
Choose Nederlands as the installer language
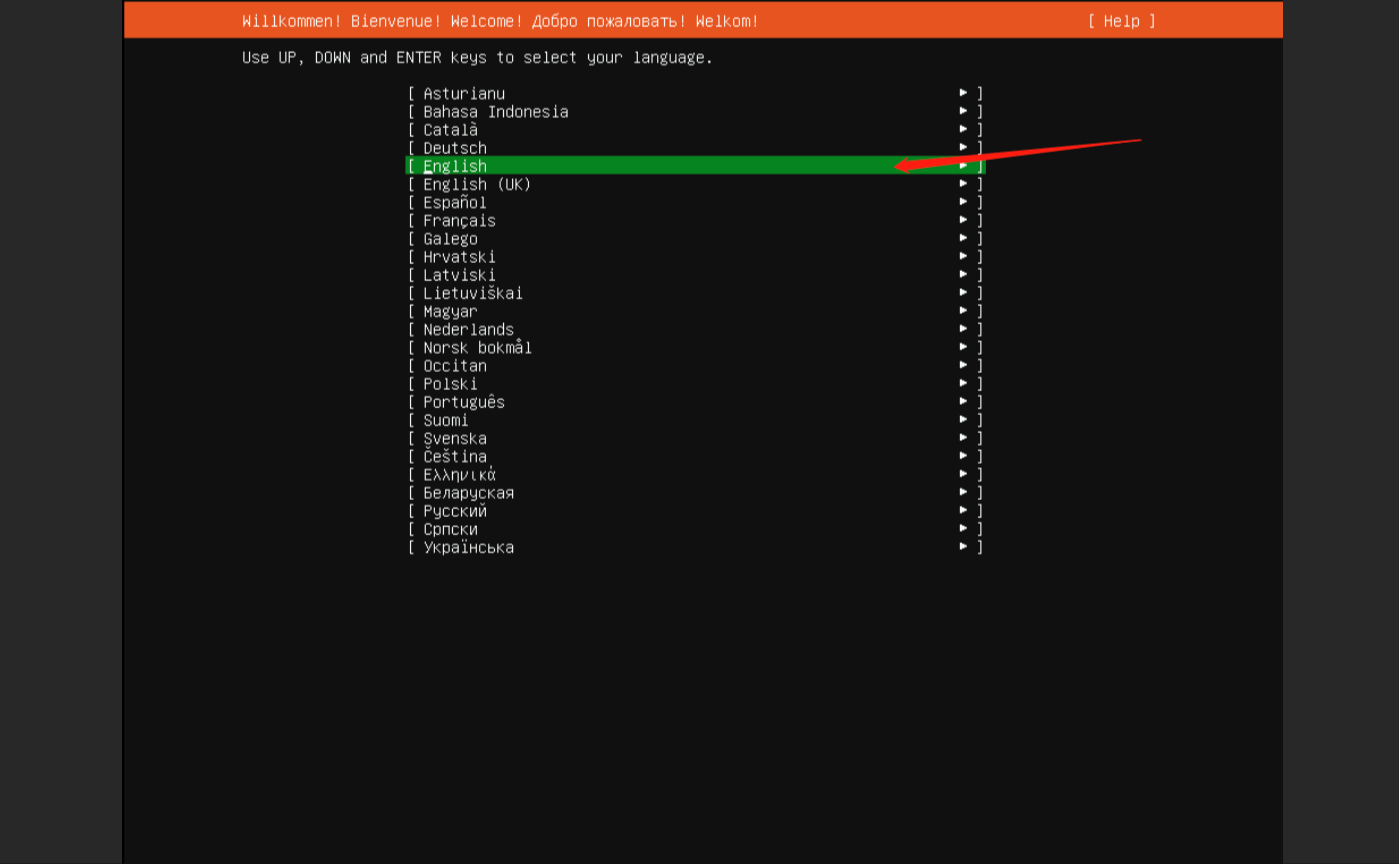(x=696, y=329)
